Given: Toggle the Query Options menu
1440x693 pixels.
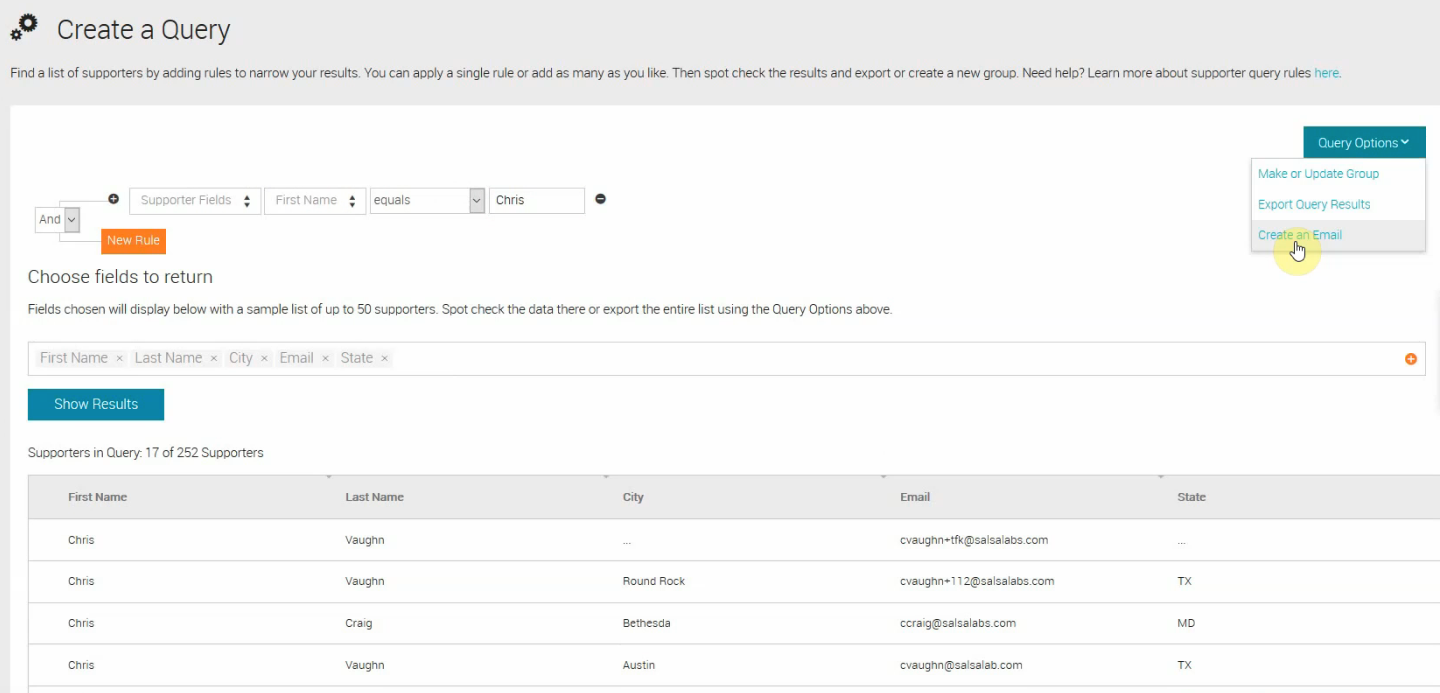Looking at the screenshot, I should coord(1364,143).
